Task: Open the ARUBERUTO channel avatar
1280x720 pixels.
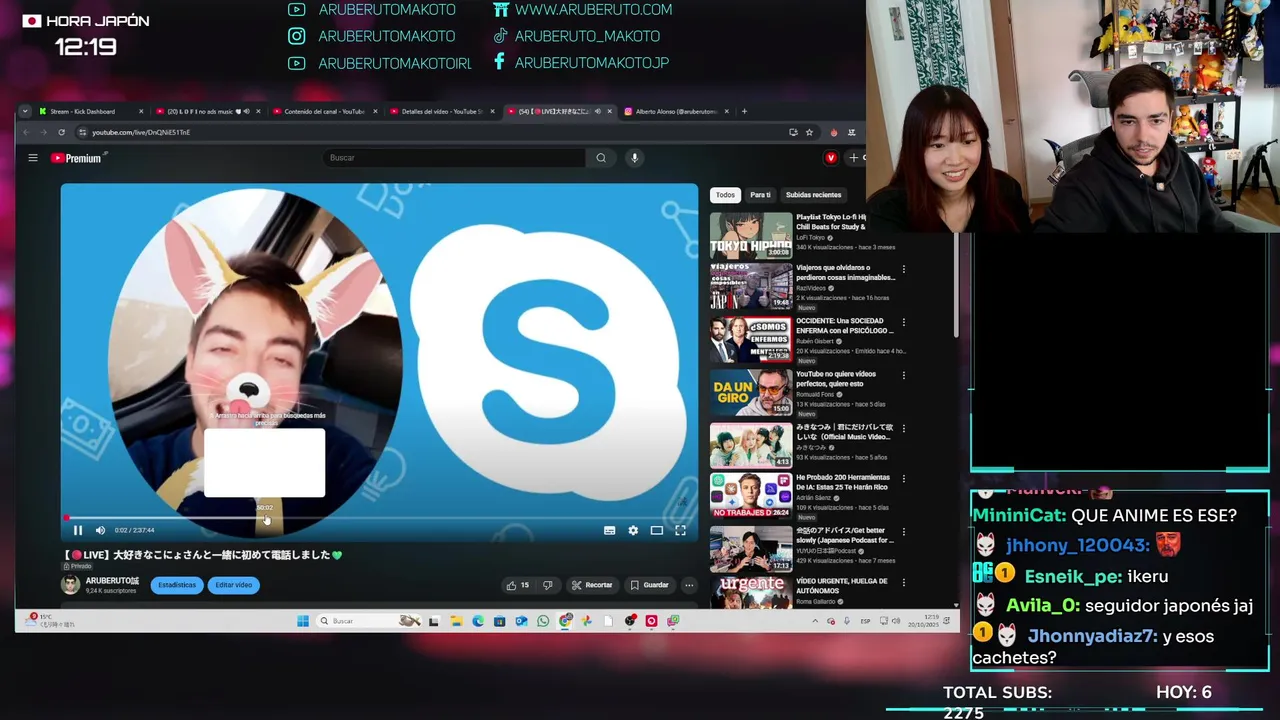Action: [x=70, y=585]
